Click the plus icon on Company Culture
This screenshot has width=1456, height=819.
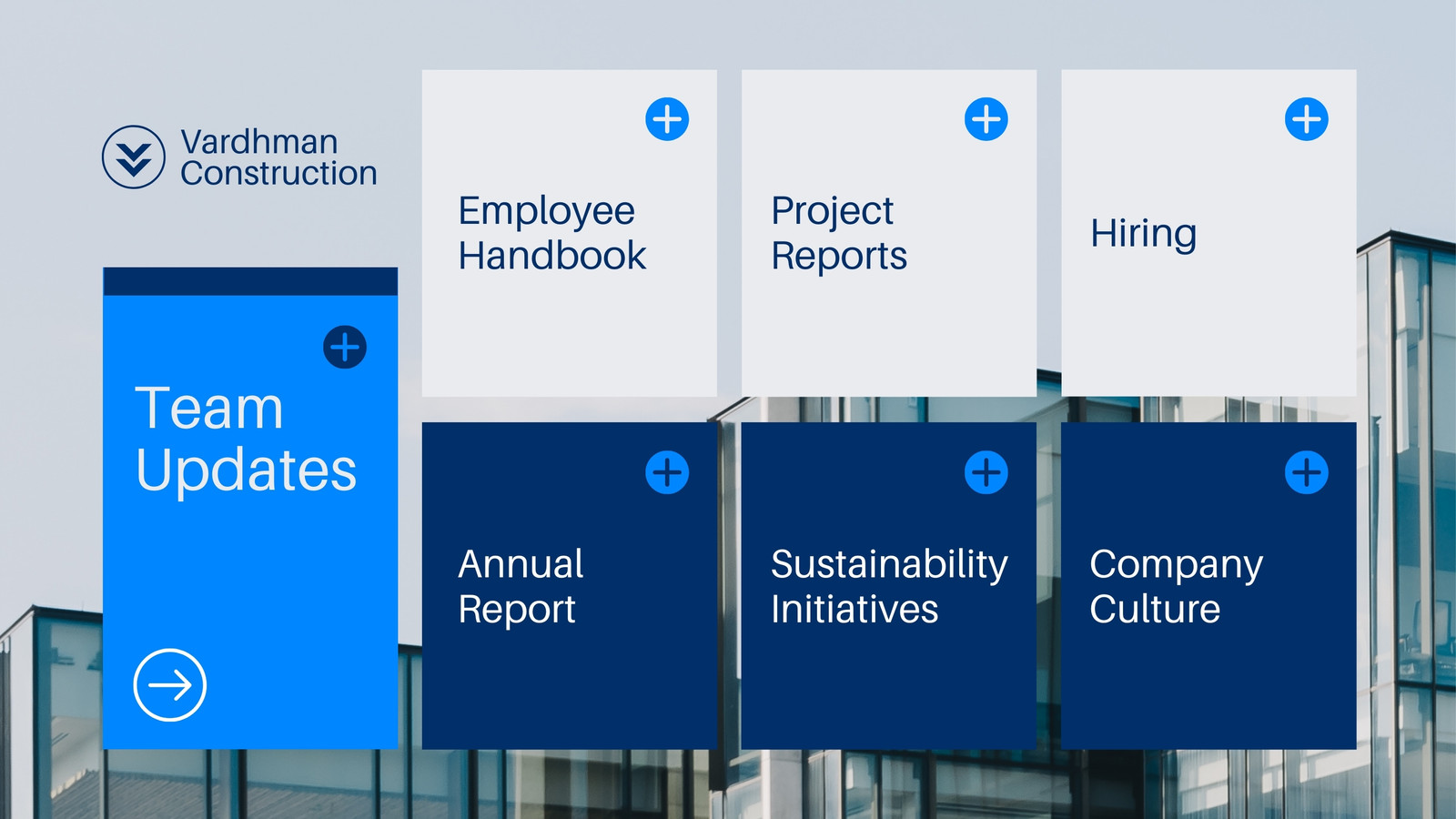[x=1307, y=472]
